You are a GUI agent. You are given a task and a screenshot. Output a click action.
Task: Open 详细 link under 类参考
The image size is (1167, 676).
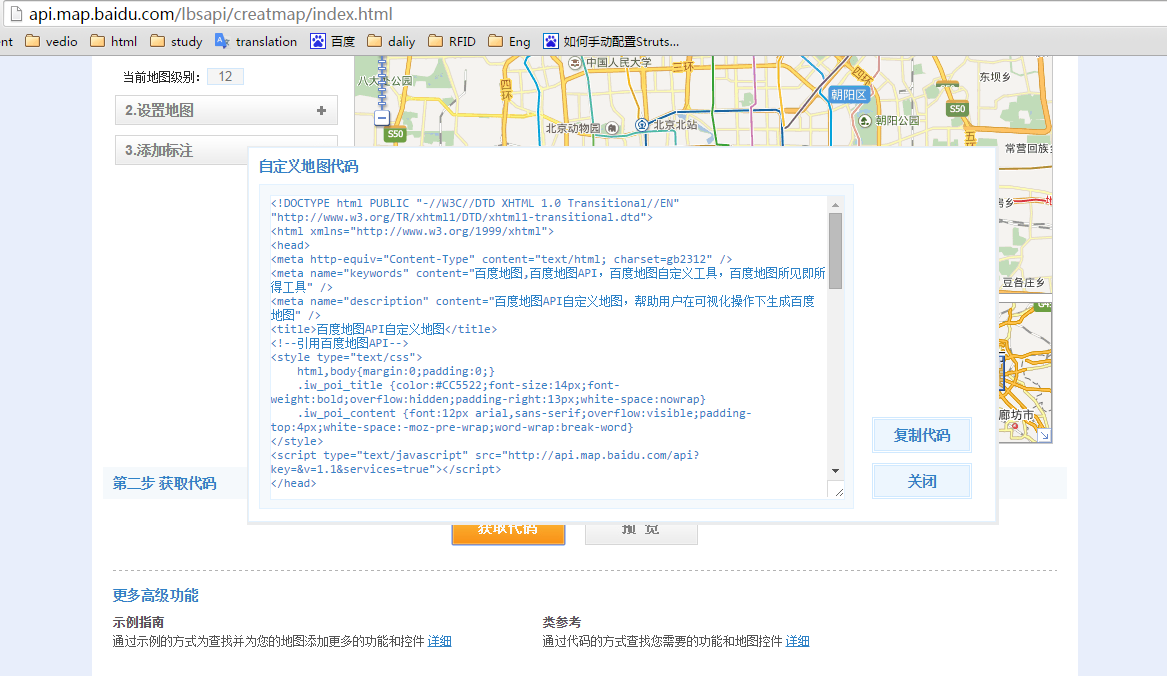tap(797, 641)
